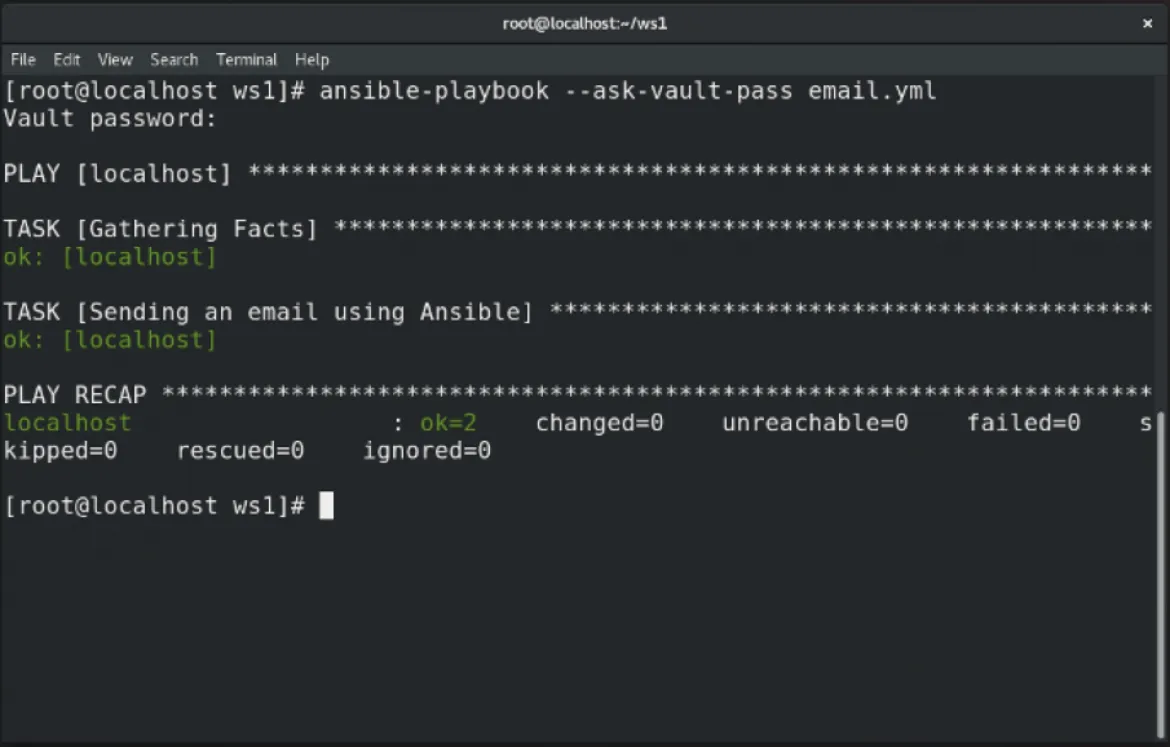Open the File menu
Image resolution: width=1170 pixels, height=747 pixels.
pyautogui.click(x=22, y=59)
